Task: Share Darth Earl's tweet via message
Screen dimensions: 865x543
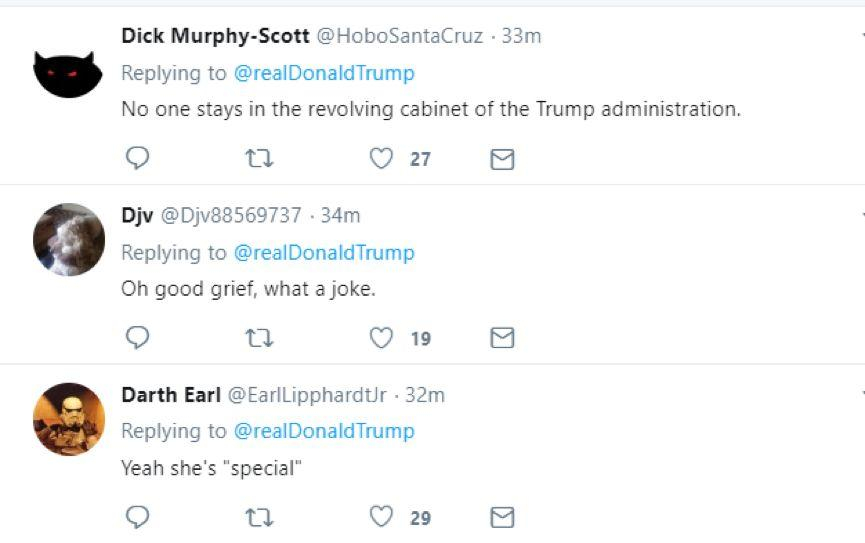Action: [502, 517]
